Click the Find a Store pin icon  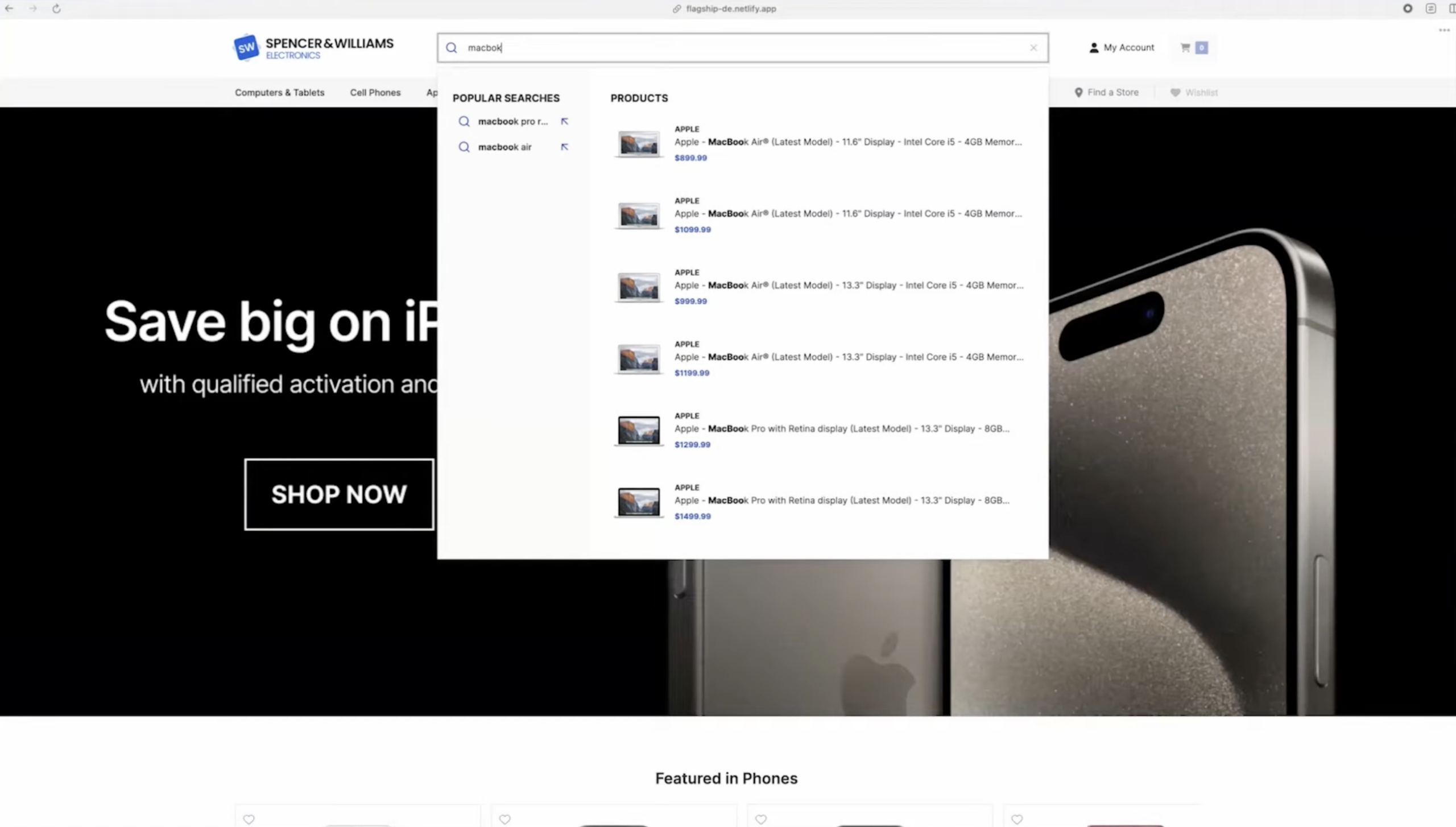(x=1078, y=92)
